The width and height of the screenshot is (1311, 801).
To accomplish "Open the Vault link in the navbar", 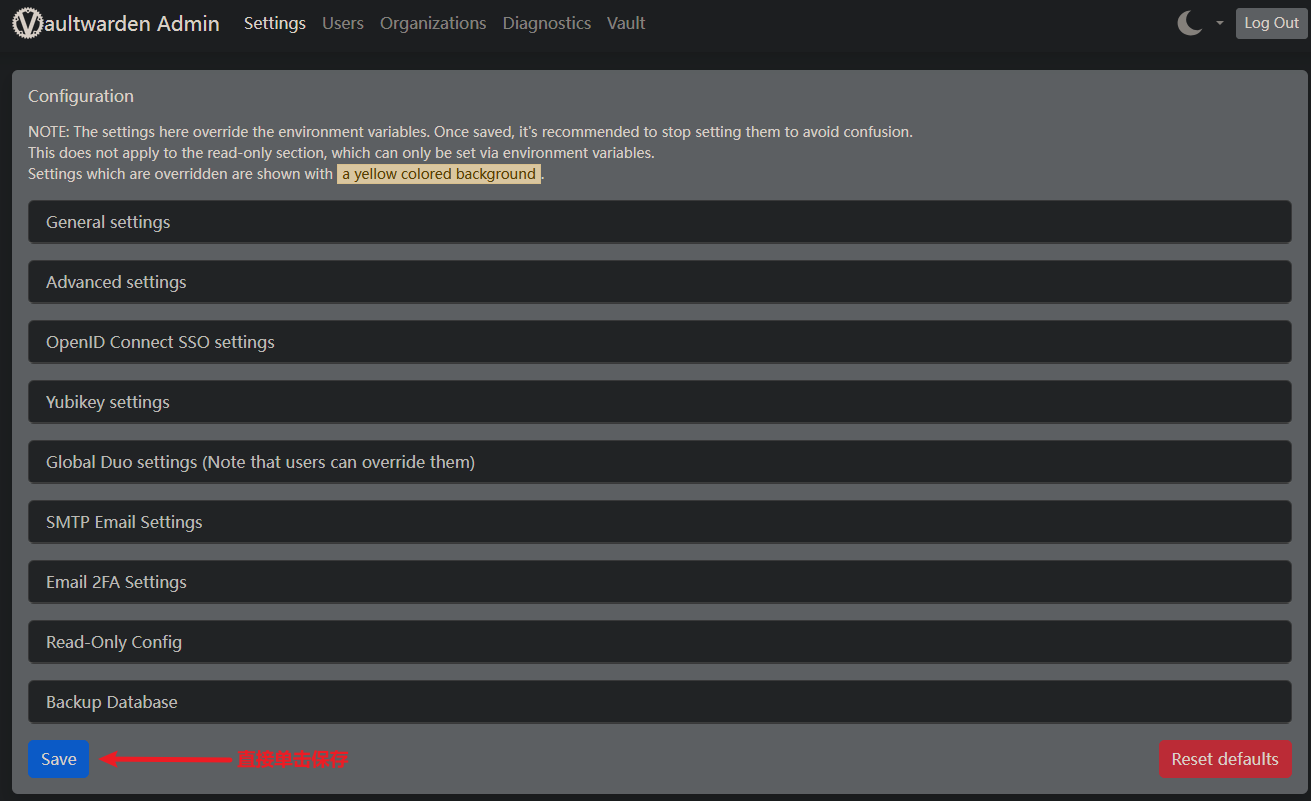I will tap(625, 23).
